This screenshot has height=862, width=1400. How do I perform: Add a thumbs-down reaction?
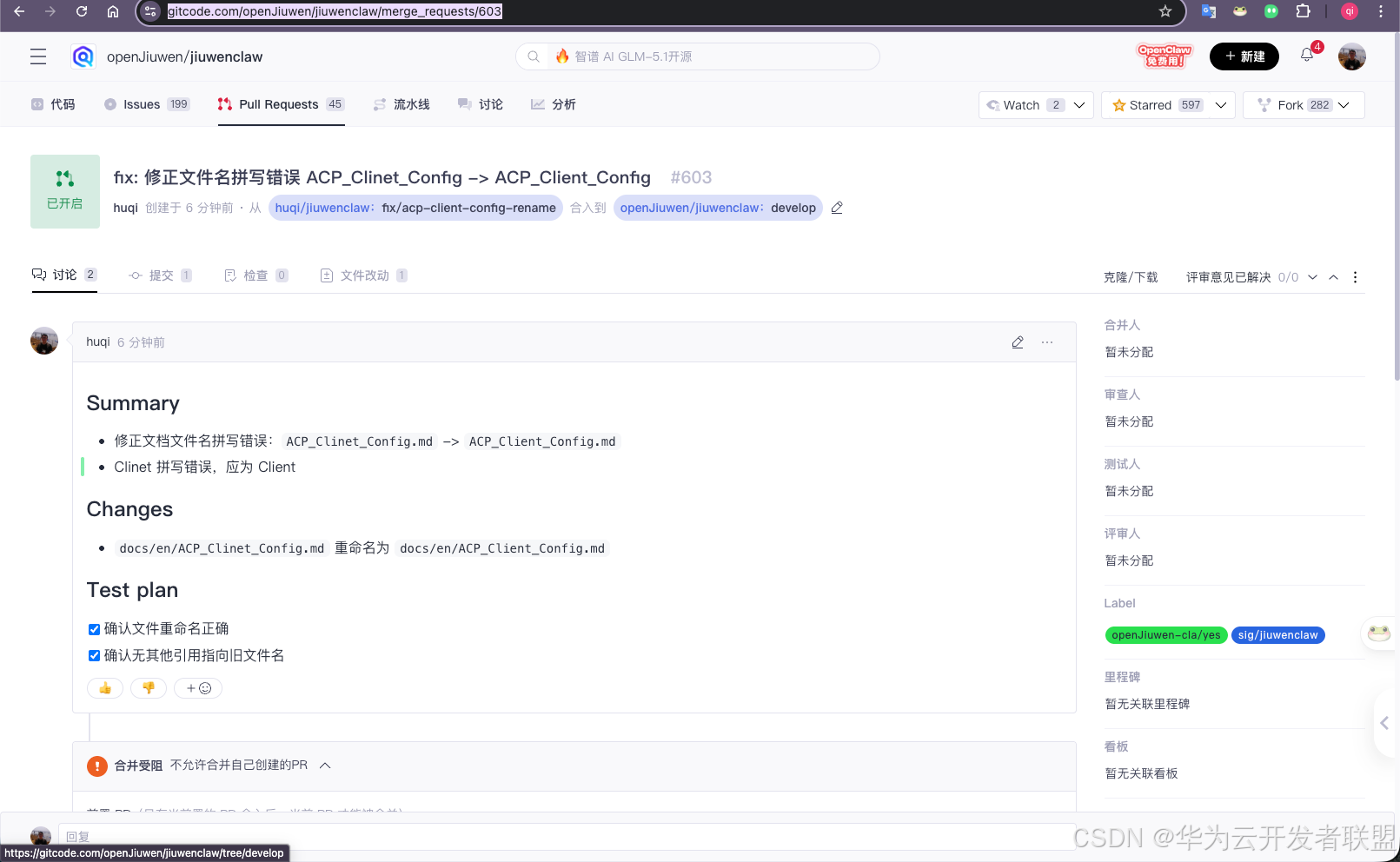(149, 688)
